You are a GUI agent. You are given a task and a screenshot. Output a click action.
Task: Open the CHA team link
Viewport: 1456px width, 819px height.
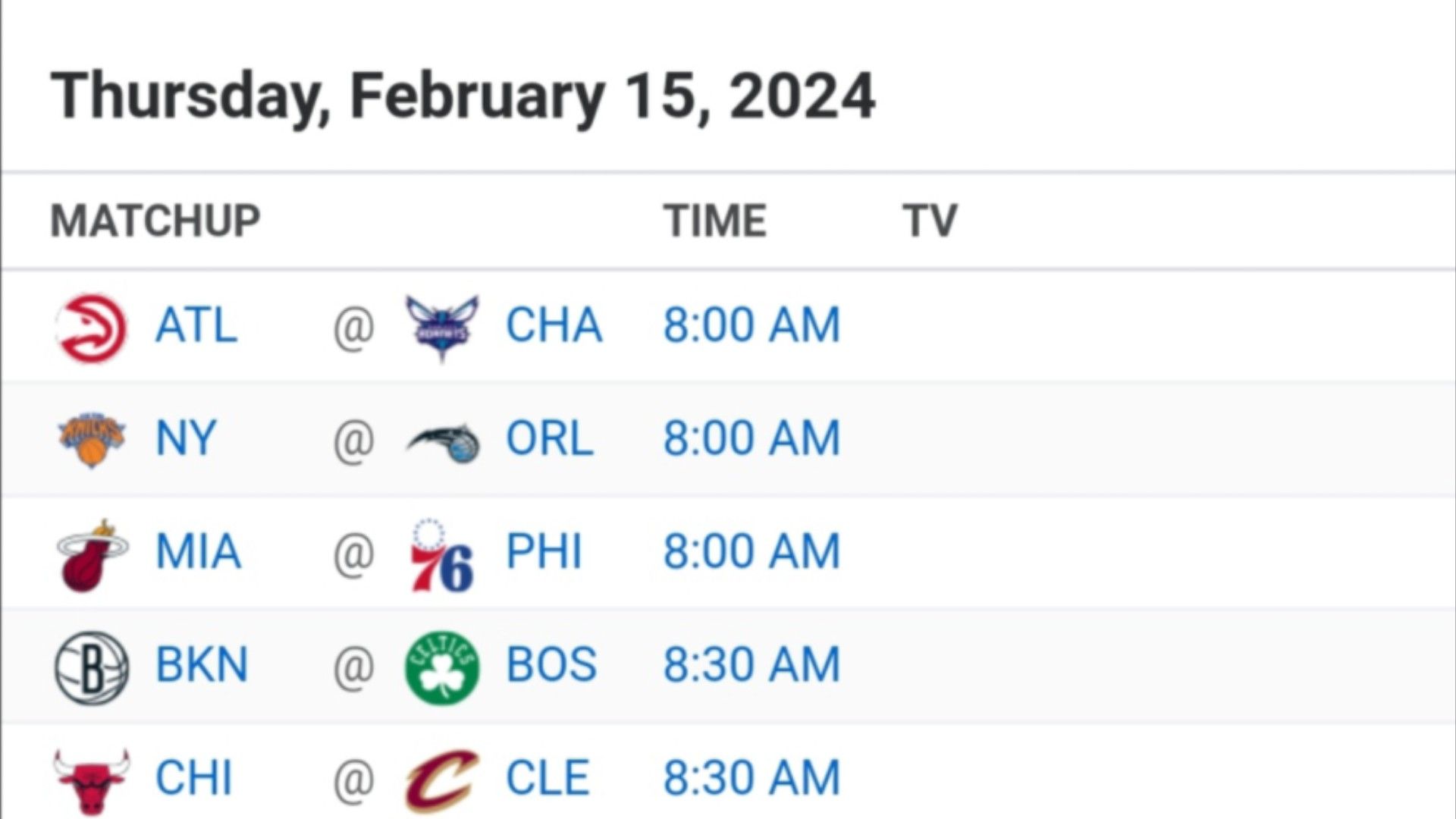coord(554,325)
